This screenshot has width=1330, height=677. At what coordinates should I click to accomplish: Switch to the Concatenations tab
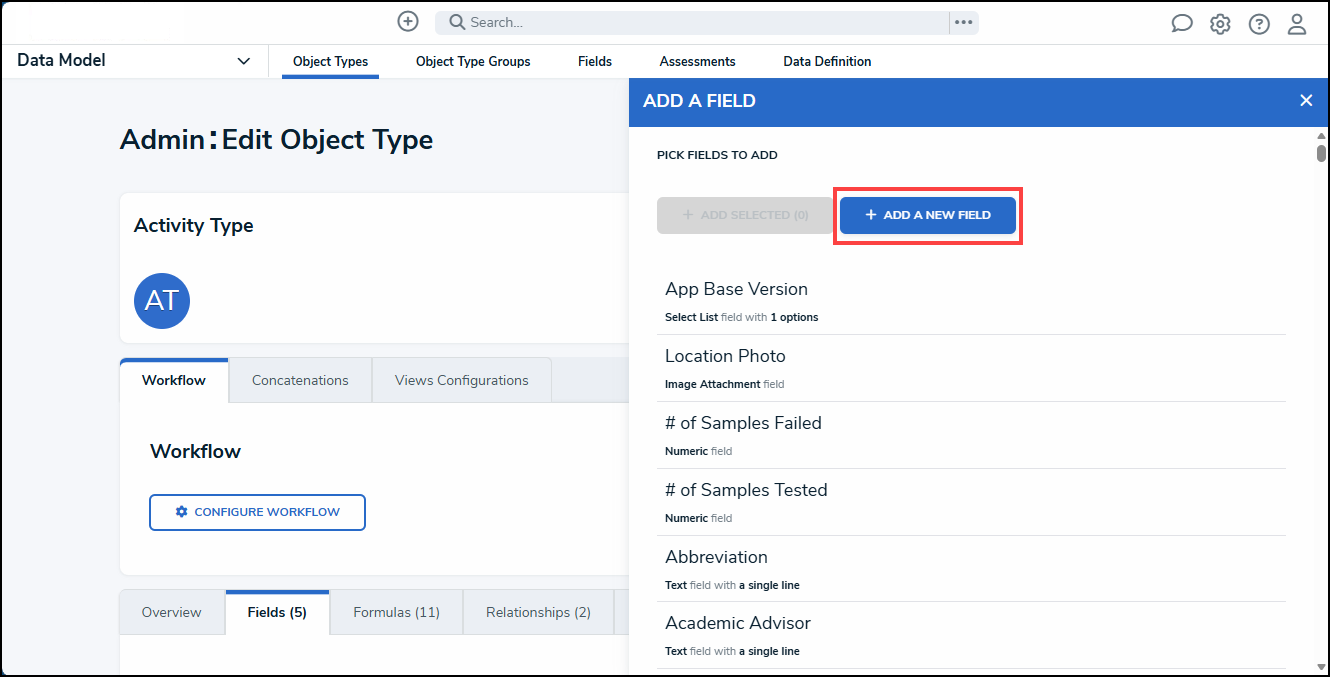pos(300,380)
